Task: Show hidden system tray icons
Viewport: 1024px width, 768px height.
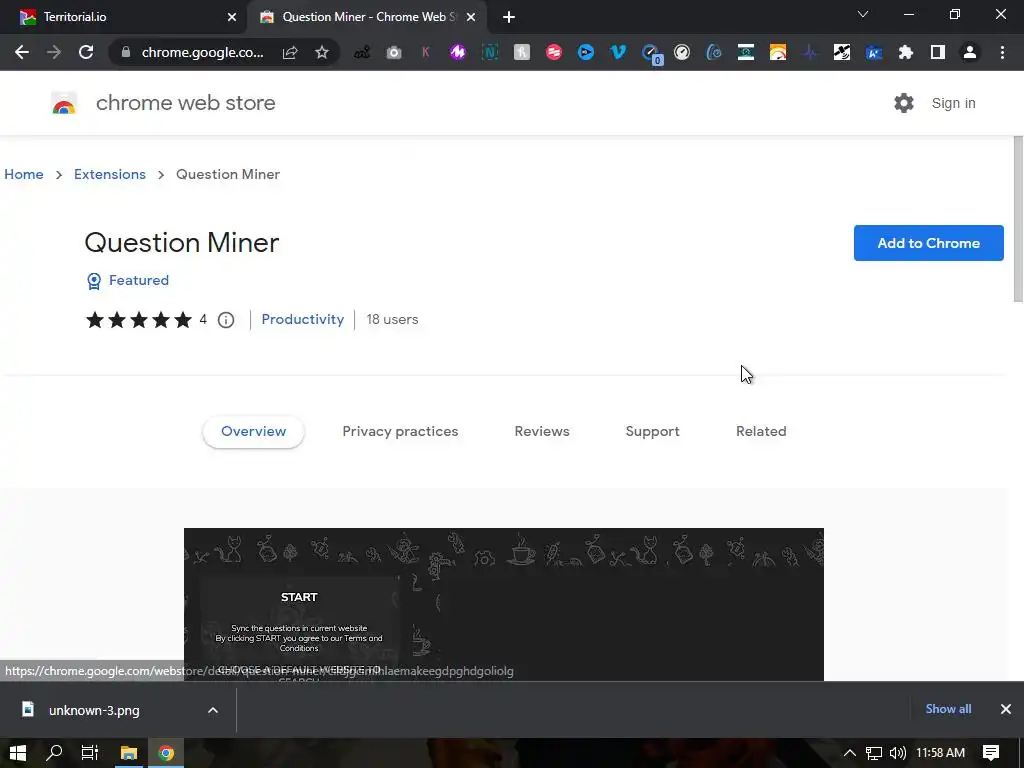Action: [850, 753]
